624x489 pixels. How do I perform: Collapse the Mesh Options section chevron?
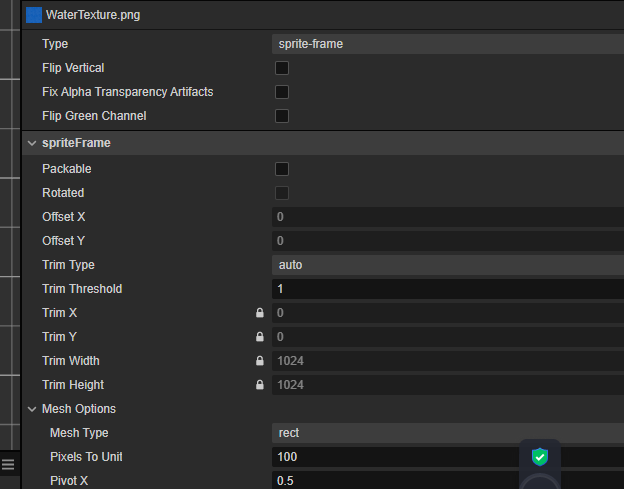[32, 409]
